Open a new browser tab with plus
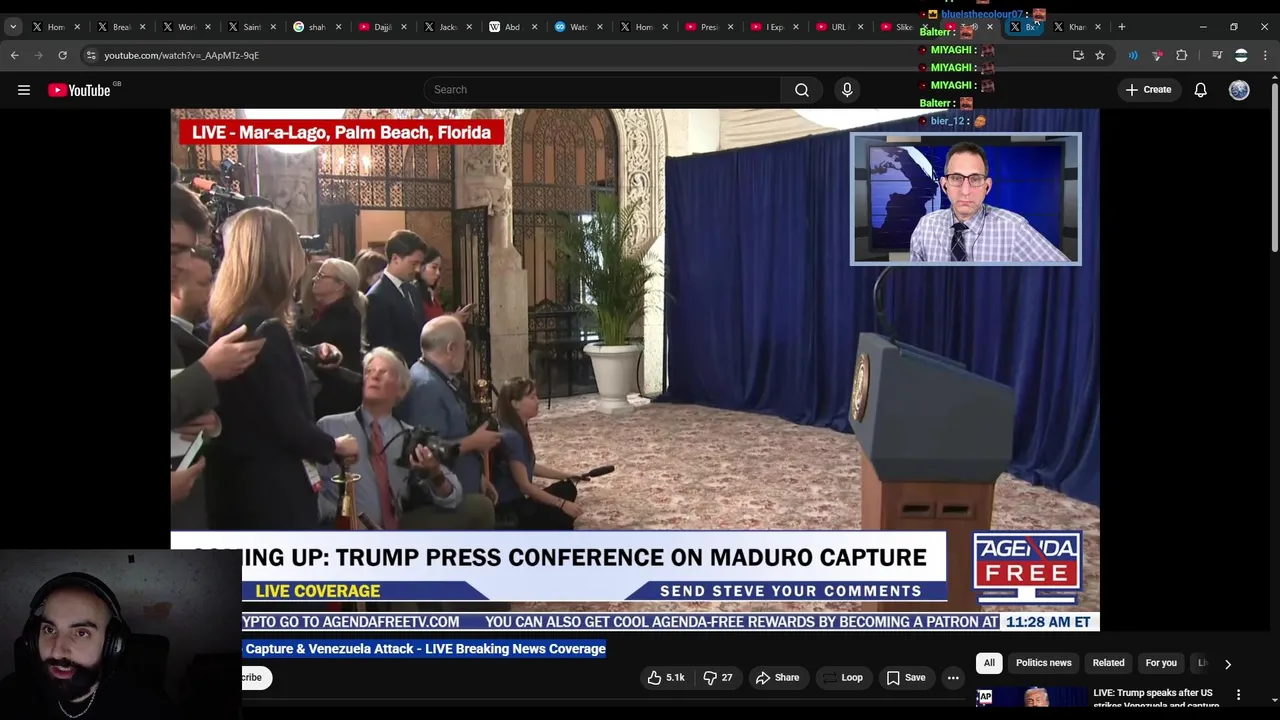Image resolution: width=1280 pixels, height=720 pixels. pyautogui.click(x=1122, y=27)
